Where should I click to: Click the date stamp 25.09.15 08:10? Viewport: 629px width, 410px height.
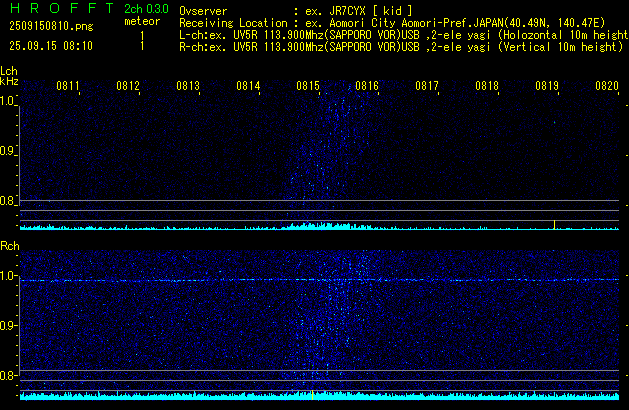(51, 46)
